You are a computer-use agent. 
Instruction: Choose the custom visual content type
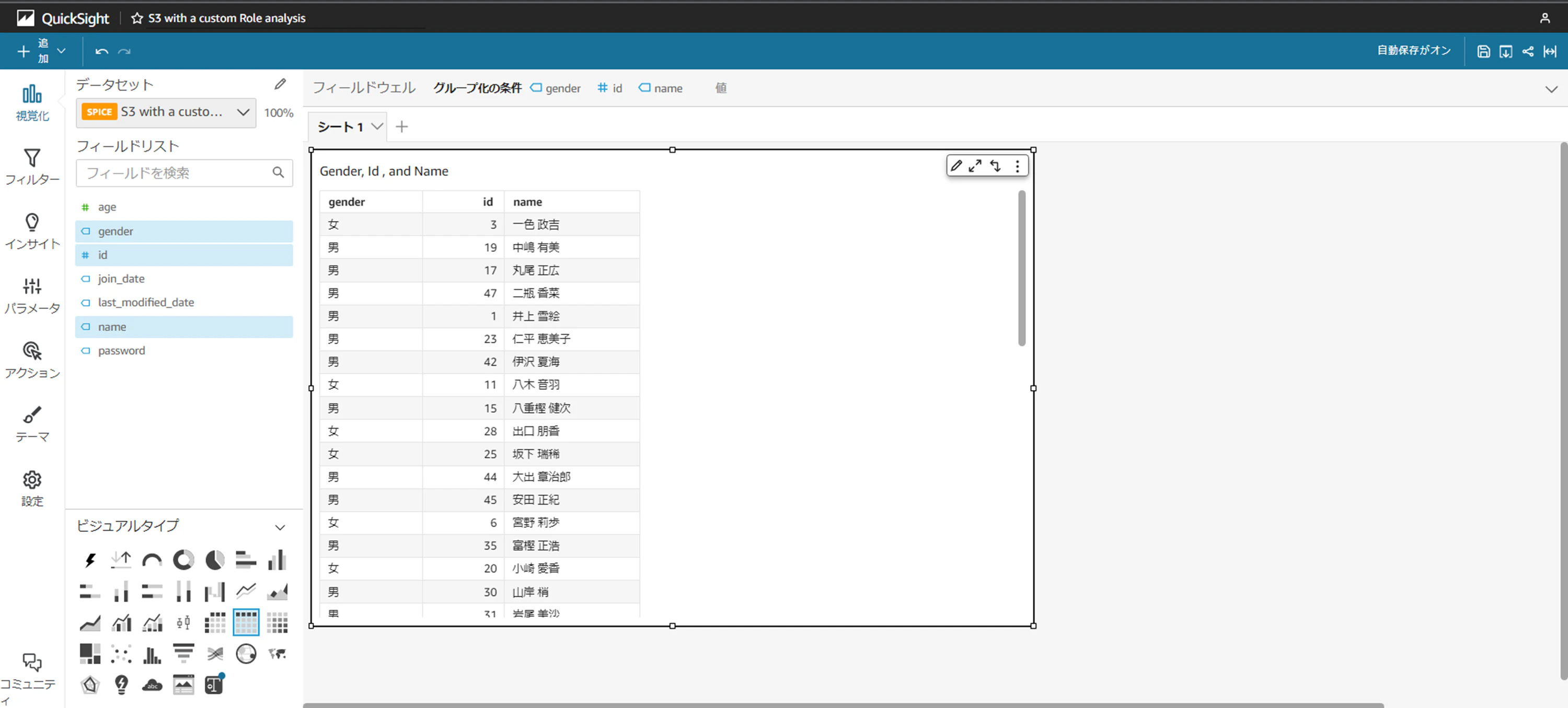tap(183, 685)
